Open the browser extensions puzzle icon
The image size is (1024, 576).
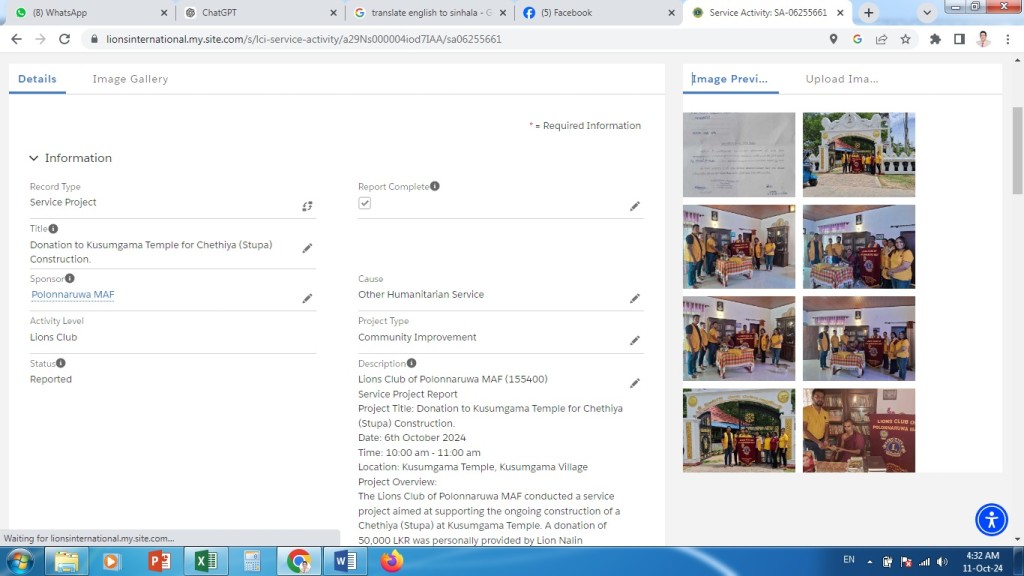[x=935, y=39]
